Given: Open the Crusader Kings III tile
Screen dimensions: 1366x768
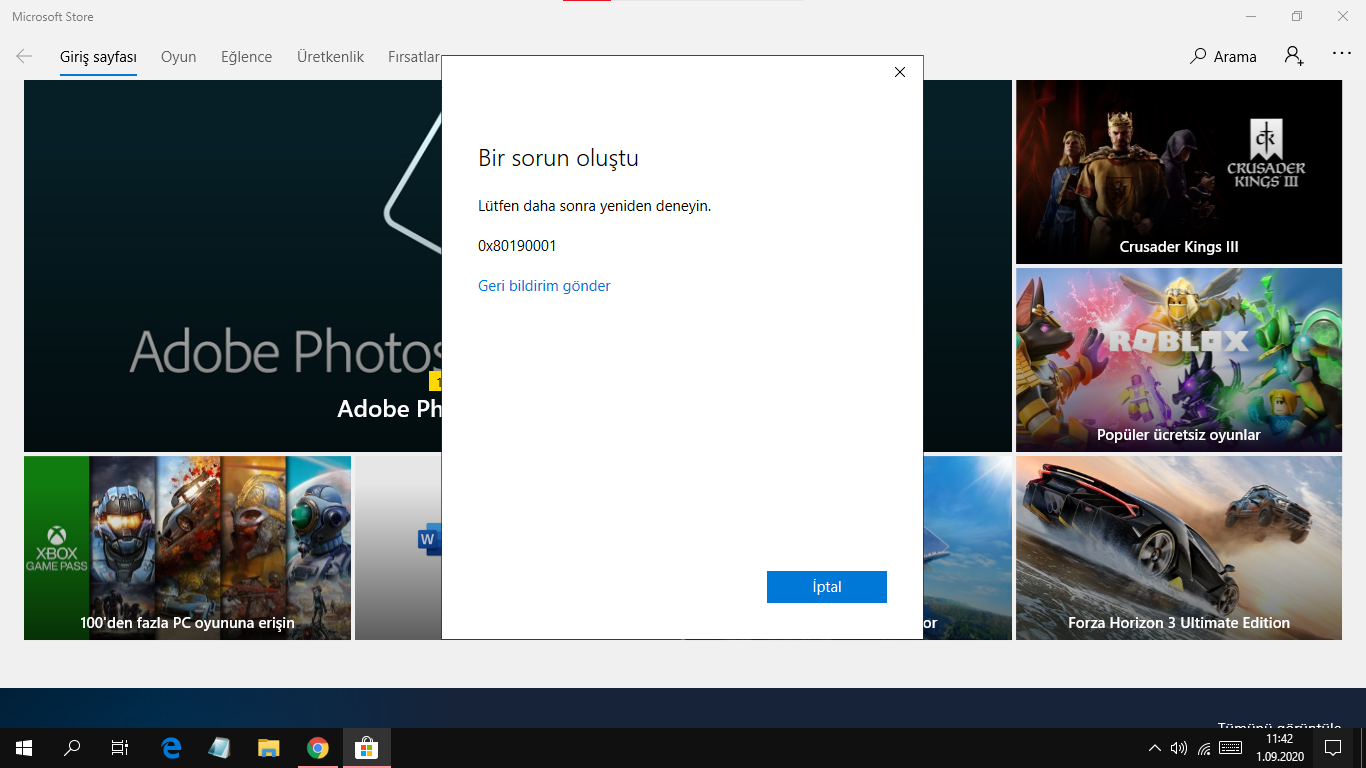Looking at the screenshot, I should tap(1179, 172).
